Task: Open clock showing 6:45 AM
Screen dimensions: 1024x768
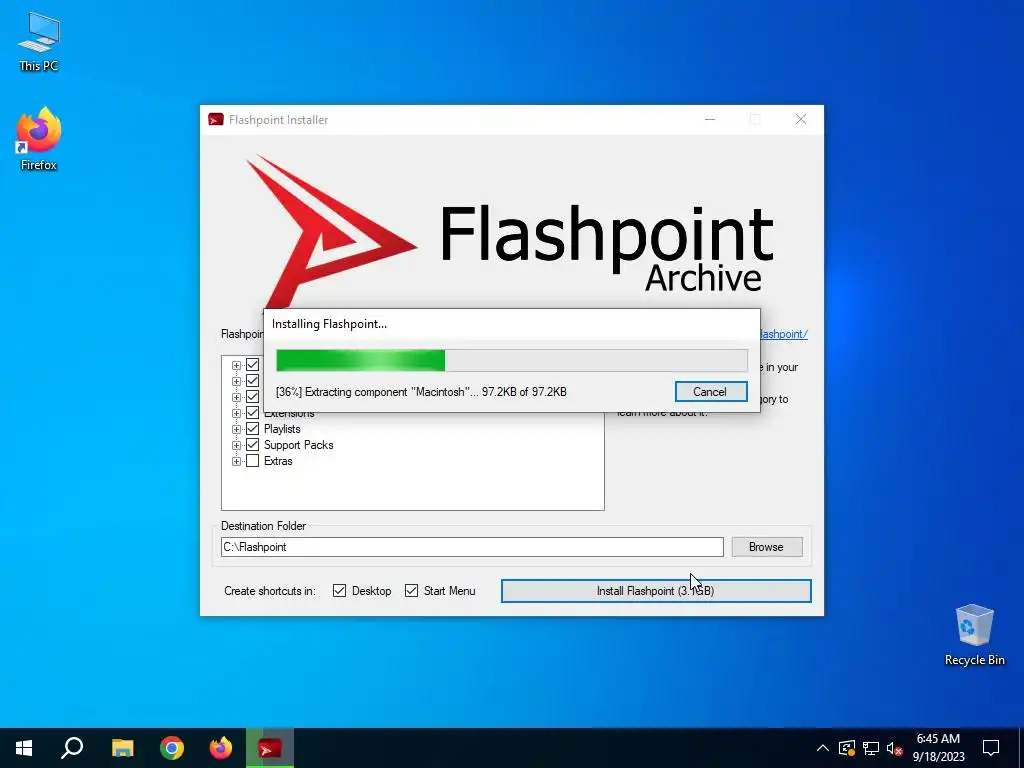Action: tap(938, 748)
